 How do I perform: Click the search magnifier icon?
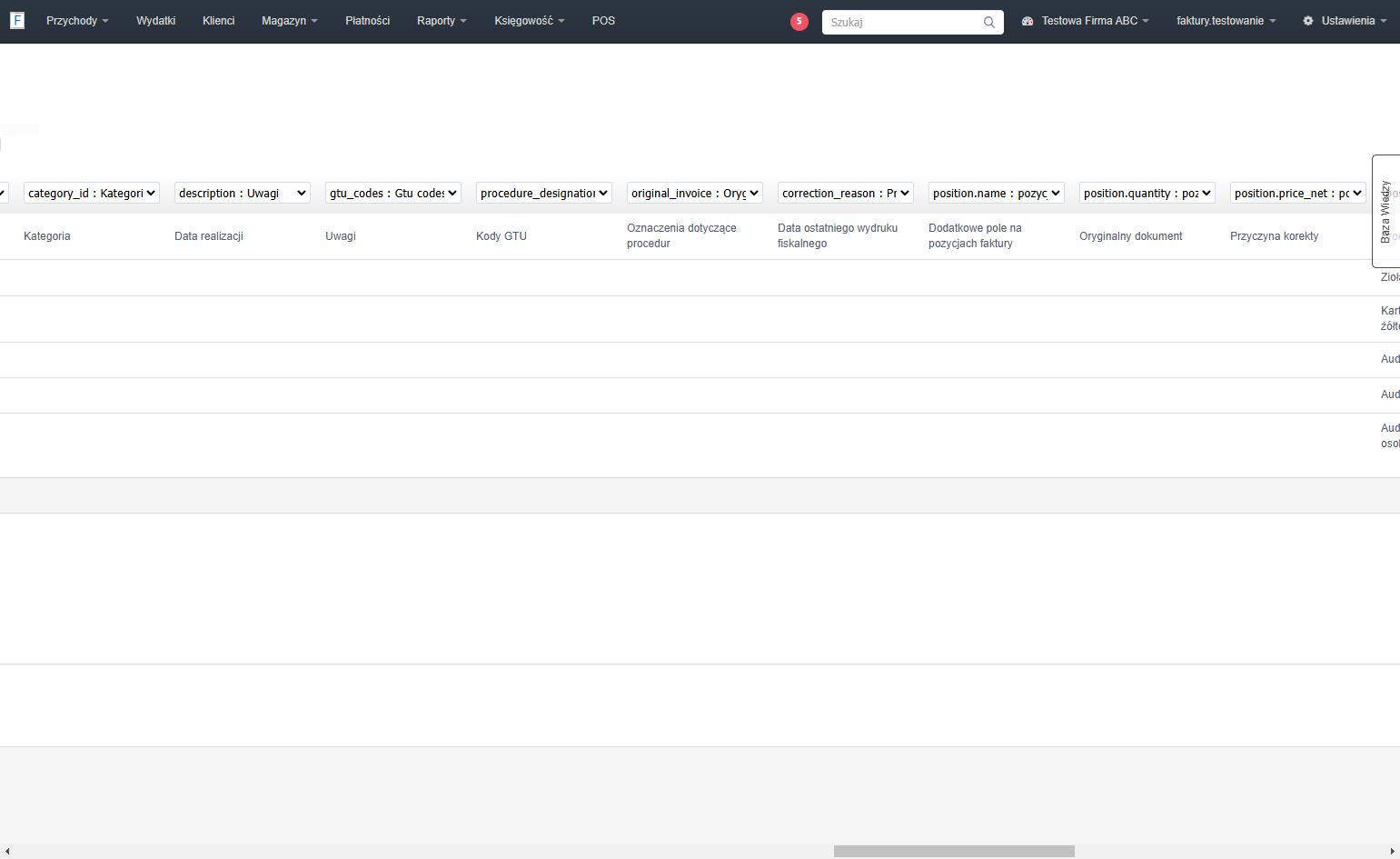989,23
